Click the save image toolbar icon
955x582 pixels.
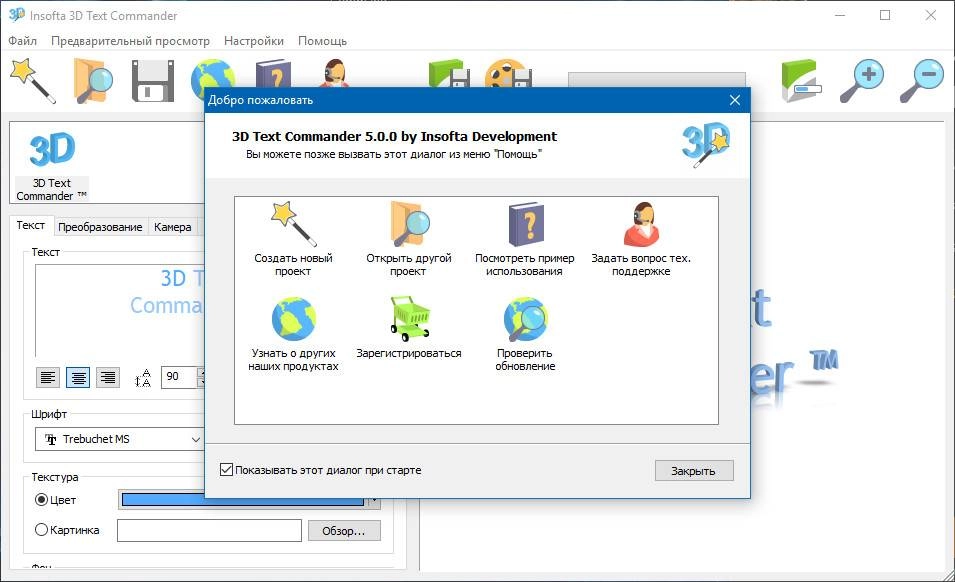pyautogui.click(x=449, y=73)
